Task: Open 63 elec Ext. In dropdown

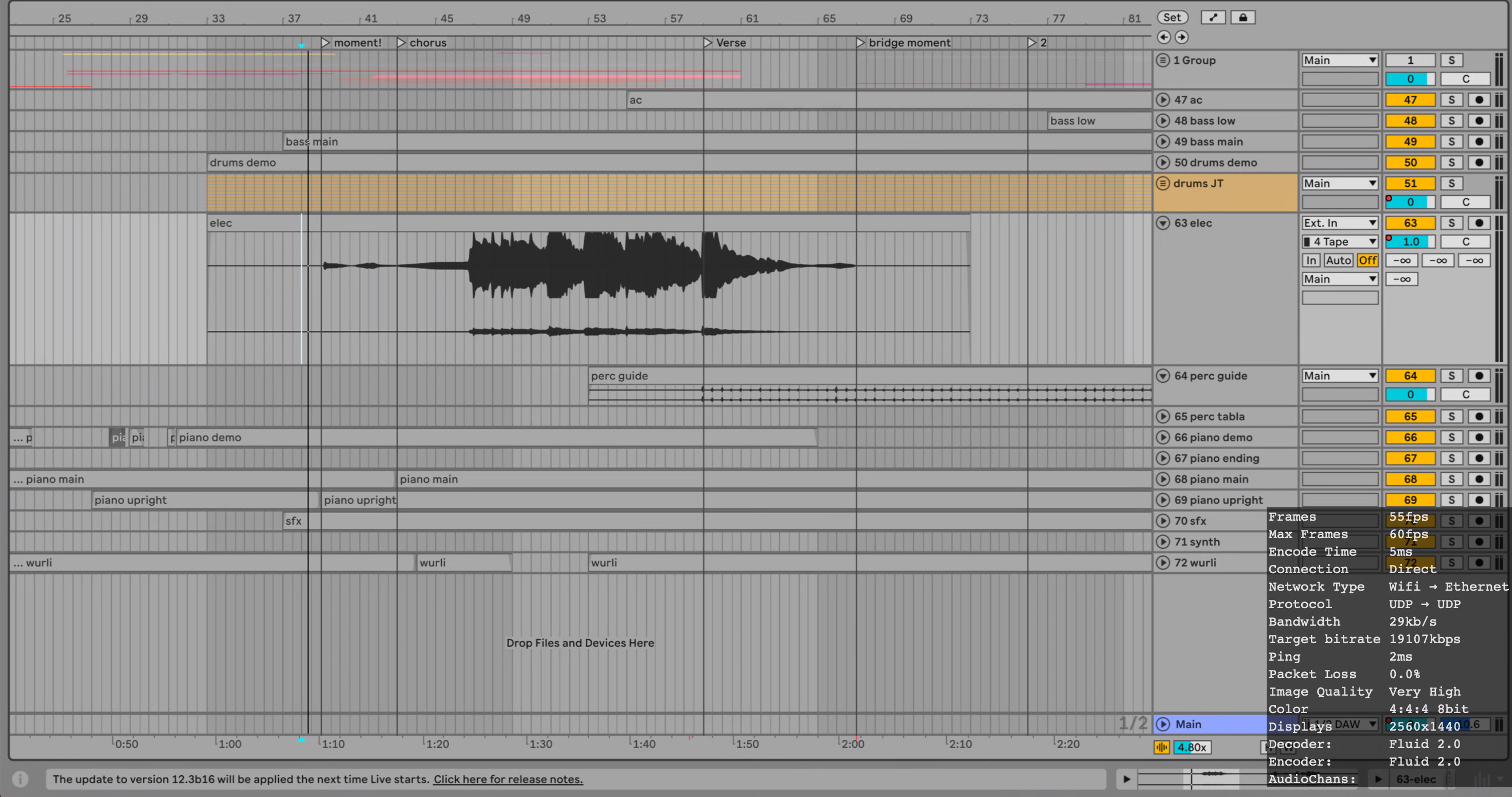Action: click(x=1339, y=223)
